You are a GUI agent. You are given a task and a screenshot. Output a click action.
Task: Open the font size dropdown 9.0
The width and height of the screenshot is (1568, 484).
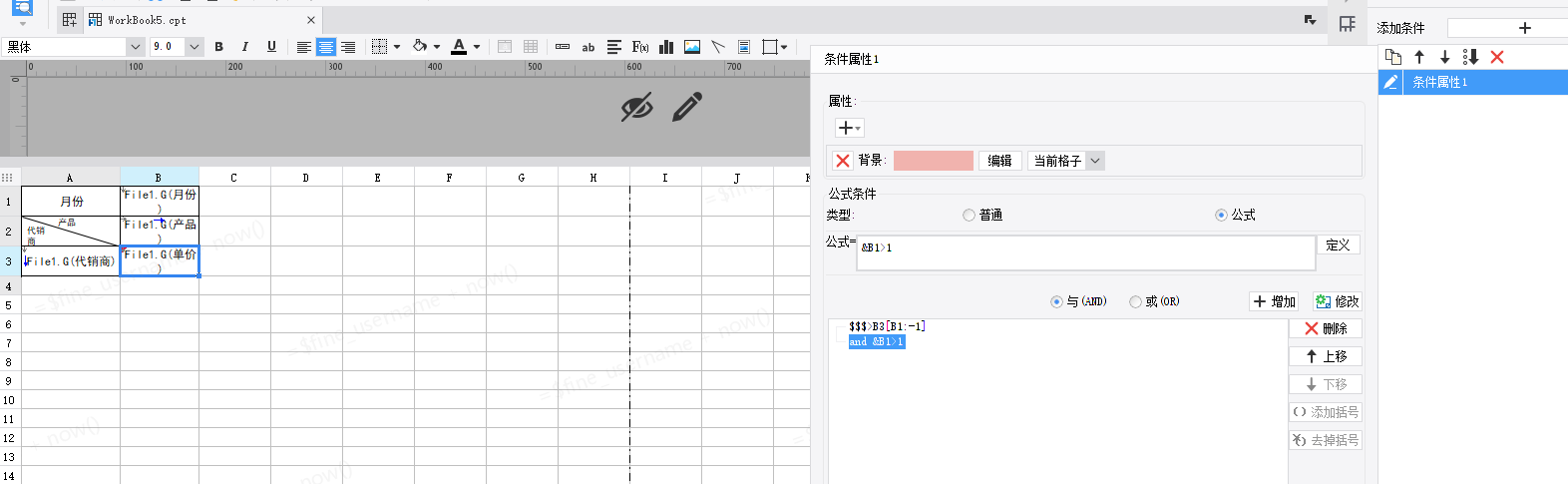[x=195, y=47]
